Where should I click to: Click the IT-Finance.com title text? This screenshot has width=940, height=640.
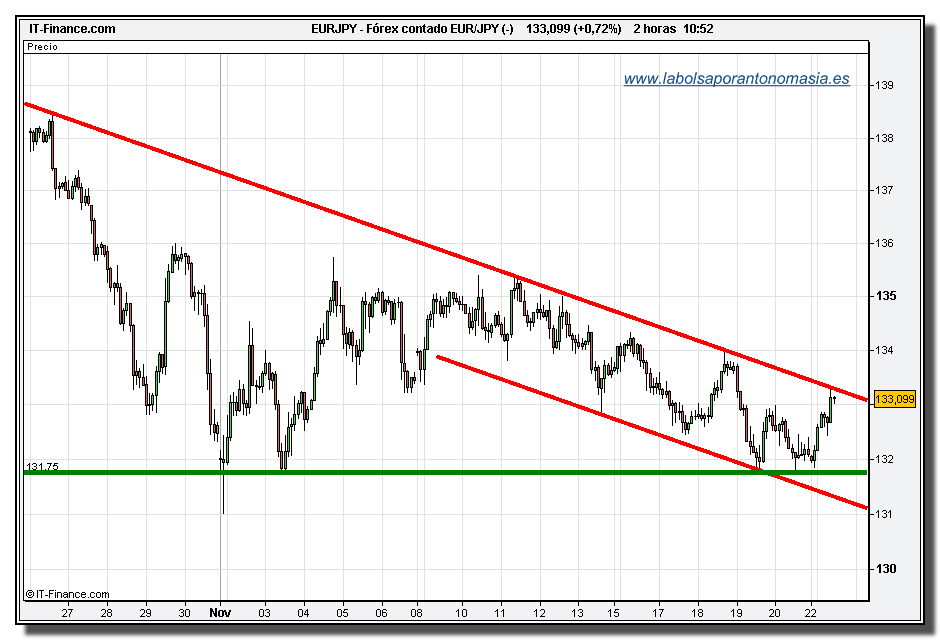point(72,29)
